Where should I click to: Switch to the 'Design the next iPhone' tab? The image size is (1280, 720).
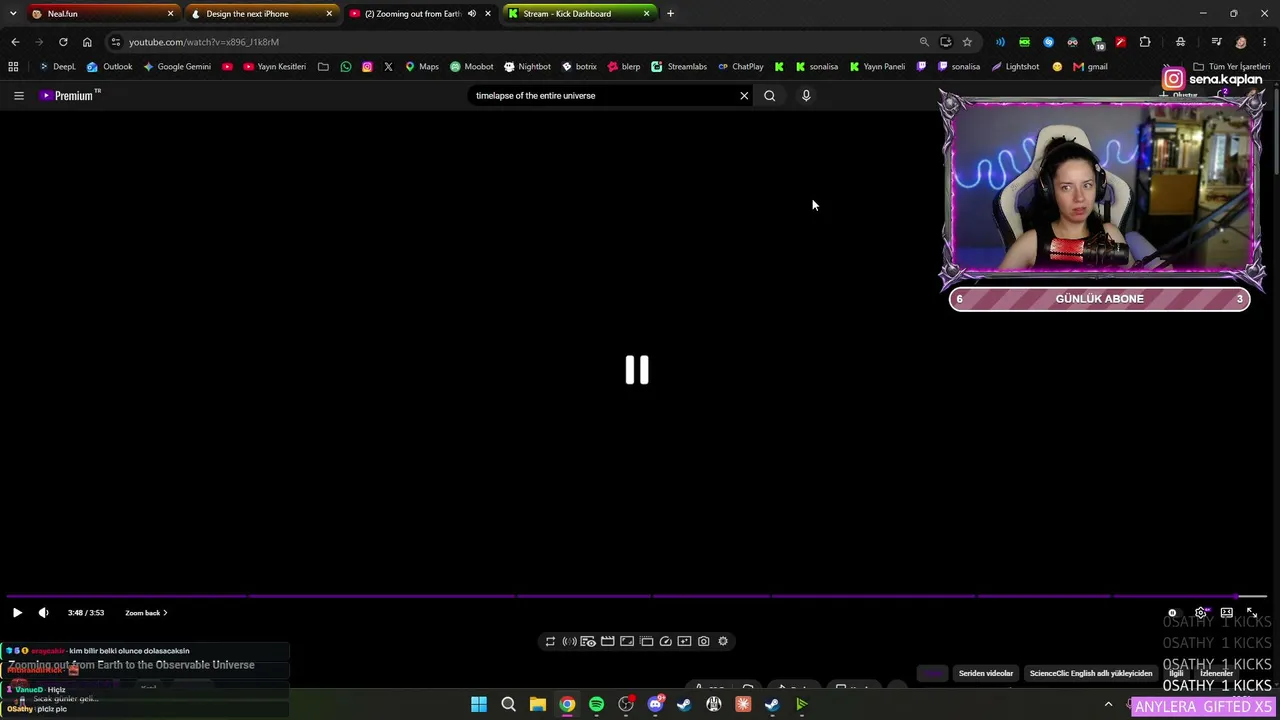pos(261,14)
